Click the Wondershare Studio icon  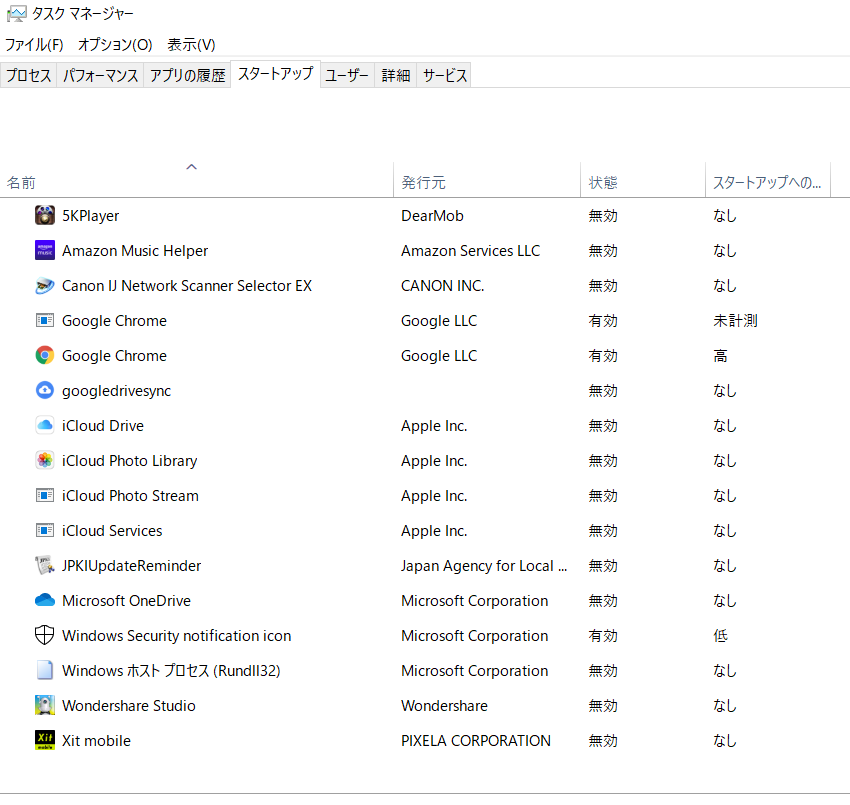pyautogui.click(x=45, y=705)
